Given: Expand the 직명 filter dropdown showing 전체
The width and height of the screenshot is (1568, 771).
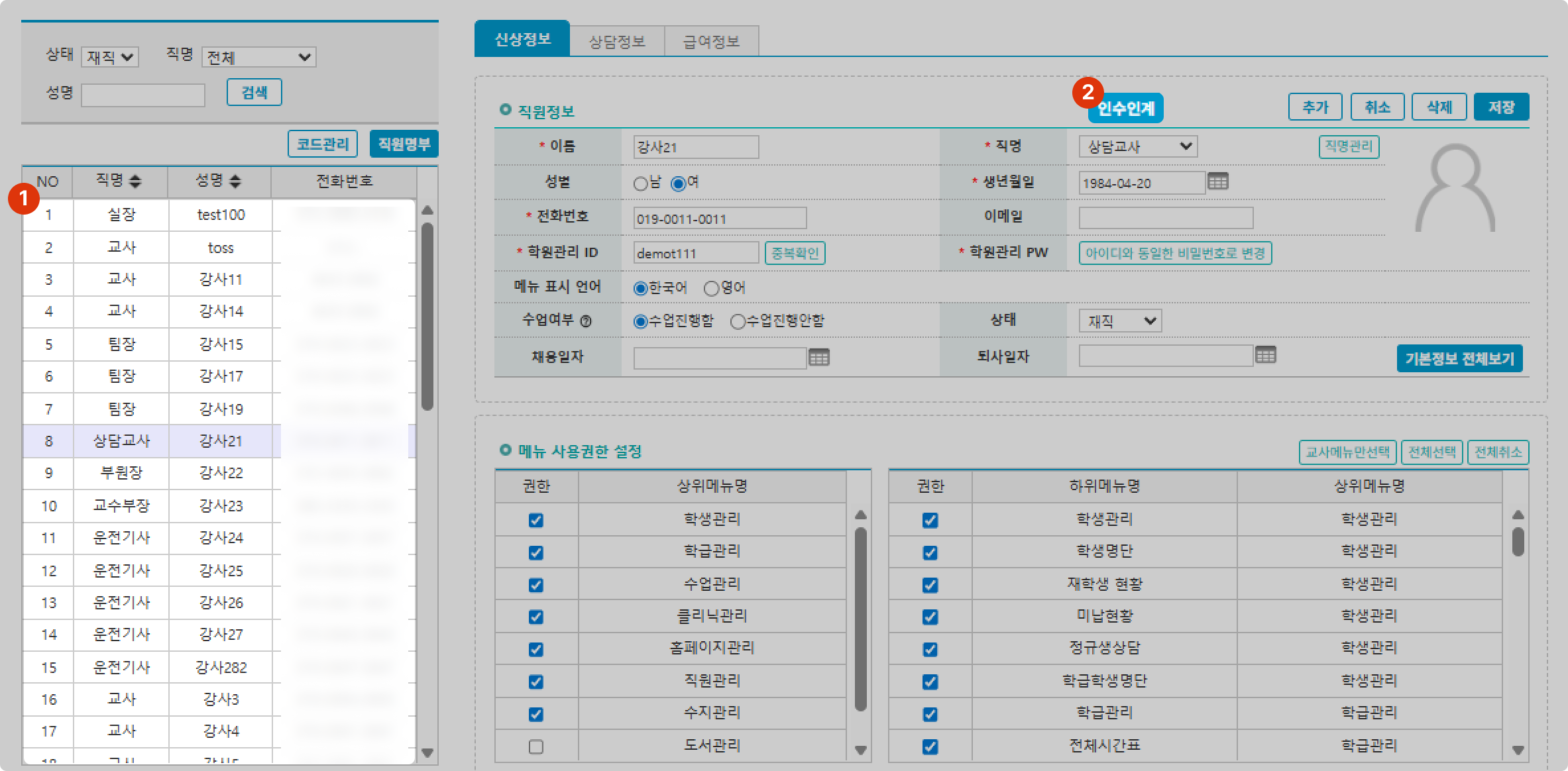Looking at the screenshot, I should coord(258,58).
